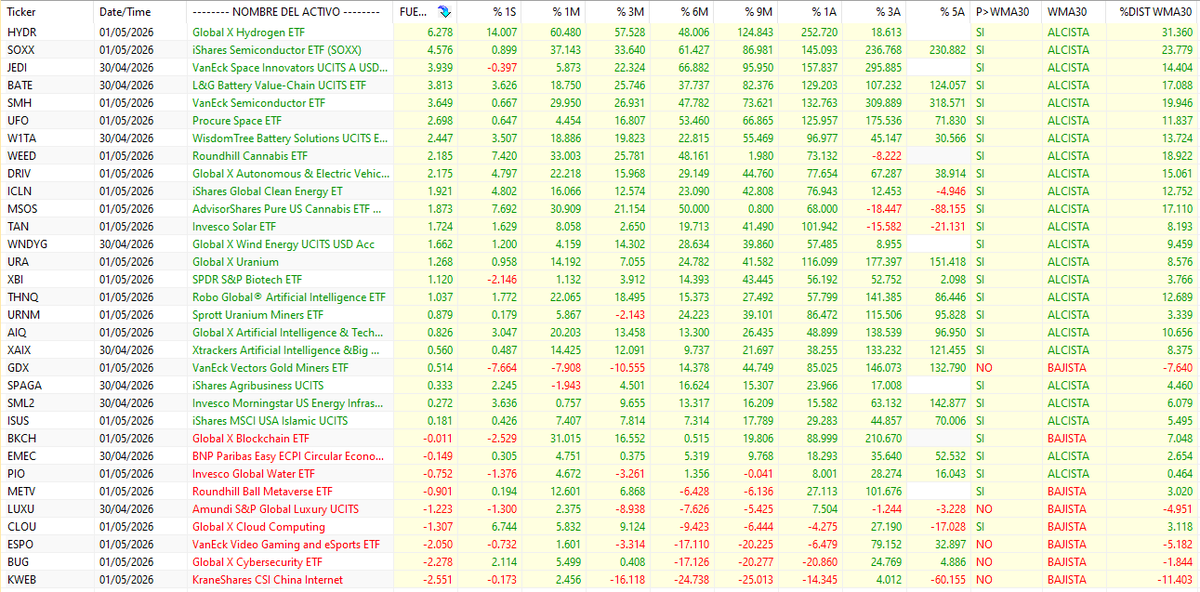Select the EMEC ticker cell
The height and width of the screenshot is (592, 1200).
(22, 456)
